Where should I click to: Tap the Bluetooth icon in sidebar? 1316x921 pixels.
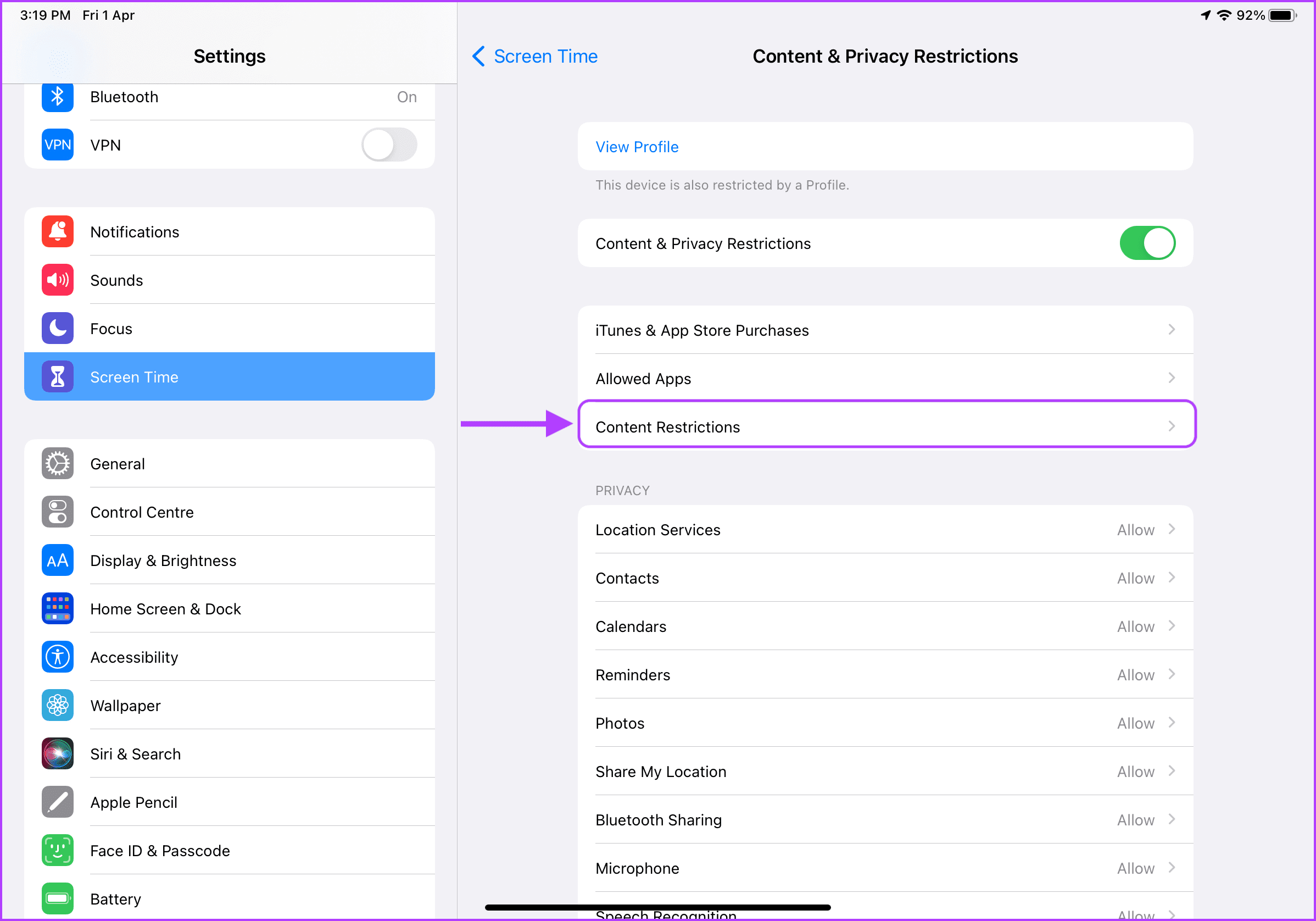pyautogui.click(x=57, y=97)
